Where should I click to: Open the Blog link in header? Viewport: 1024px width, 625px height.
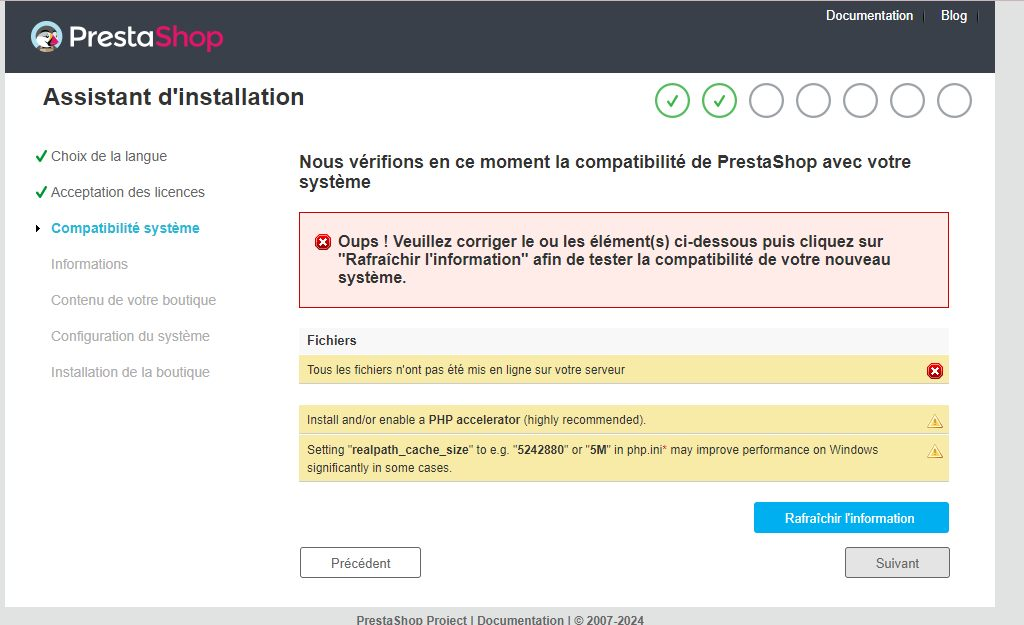[954, 16]
